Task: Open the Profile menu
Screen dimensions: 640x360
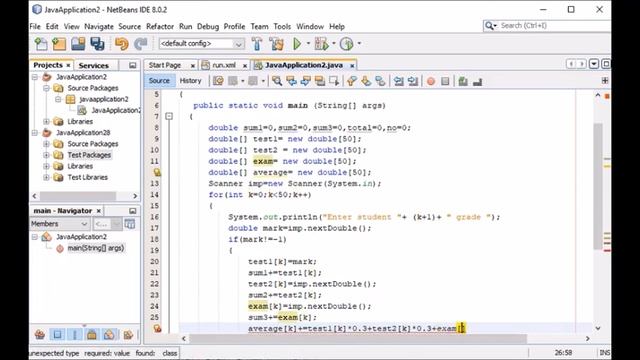Action: (234, 27)
